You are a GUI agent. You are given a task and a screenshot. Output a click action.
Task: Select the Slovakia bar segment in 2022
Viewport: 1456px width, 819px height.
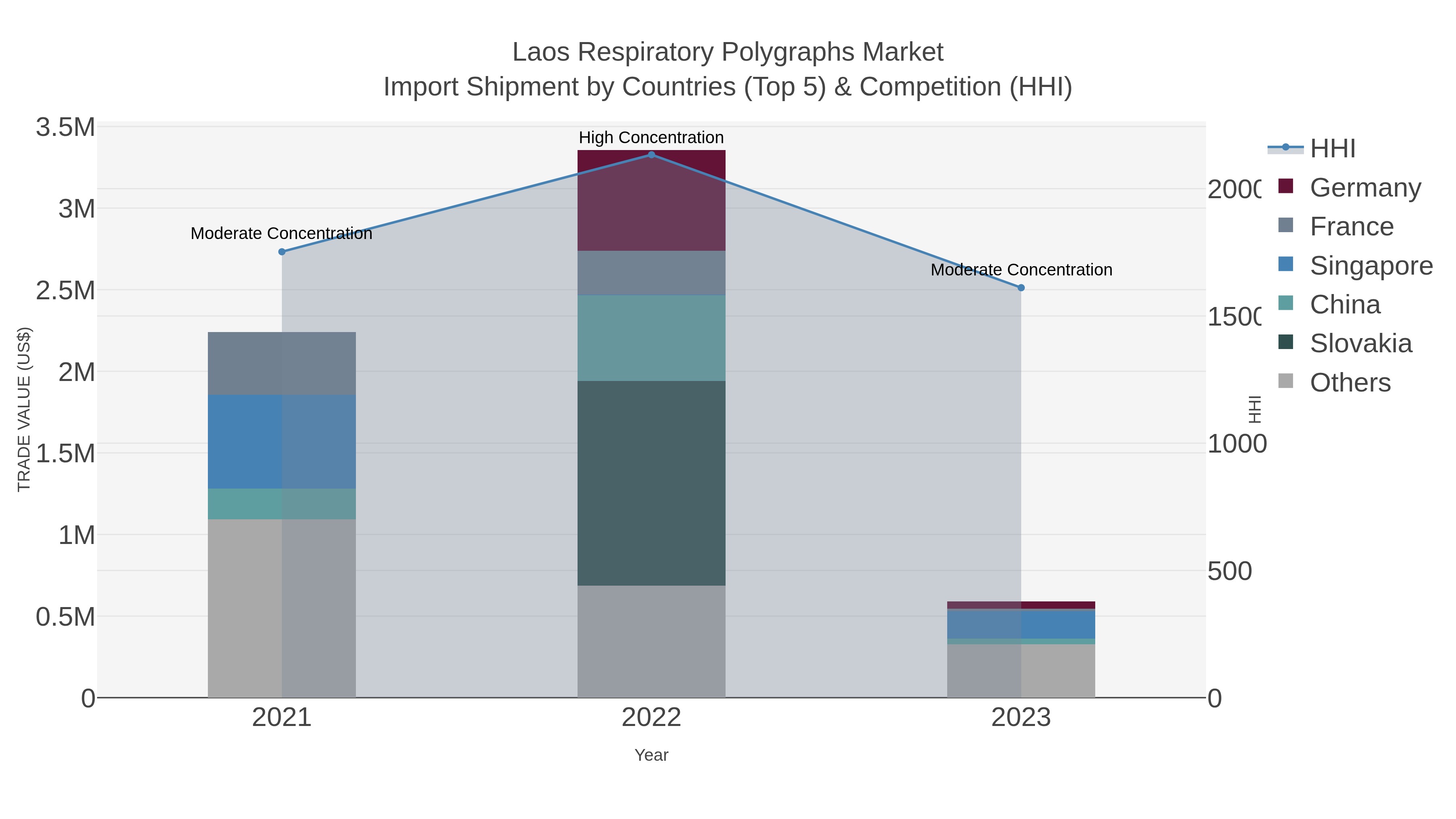tap(651, 483)
